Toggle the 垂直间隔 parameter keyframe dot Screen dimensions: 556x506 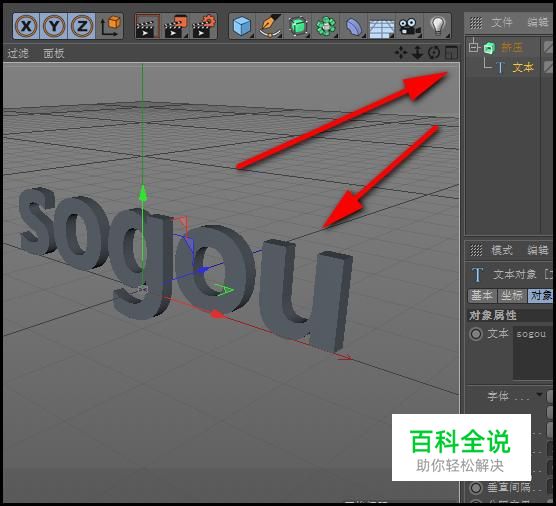click(476, 488)
